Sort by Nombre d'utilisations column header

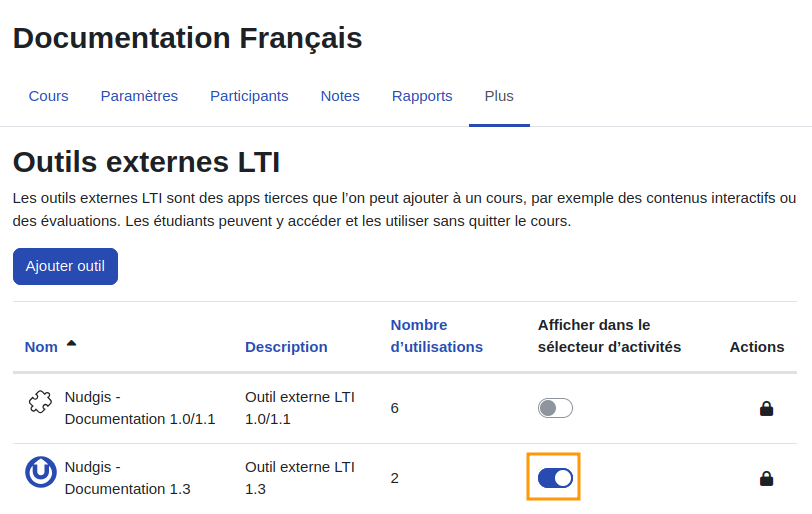(x=437, y=336)
